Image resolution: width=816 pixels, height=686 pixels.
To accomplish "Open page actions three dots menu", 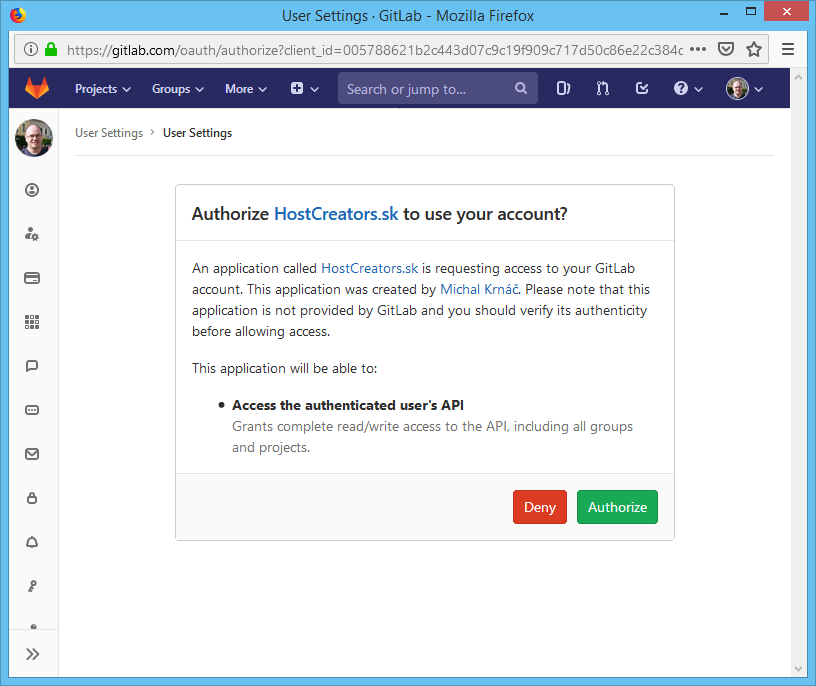I will pos(698,49).
